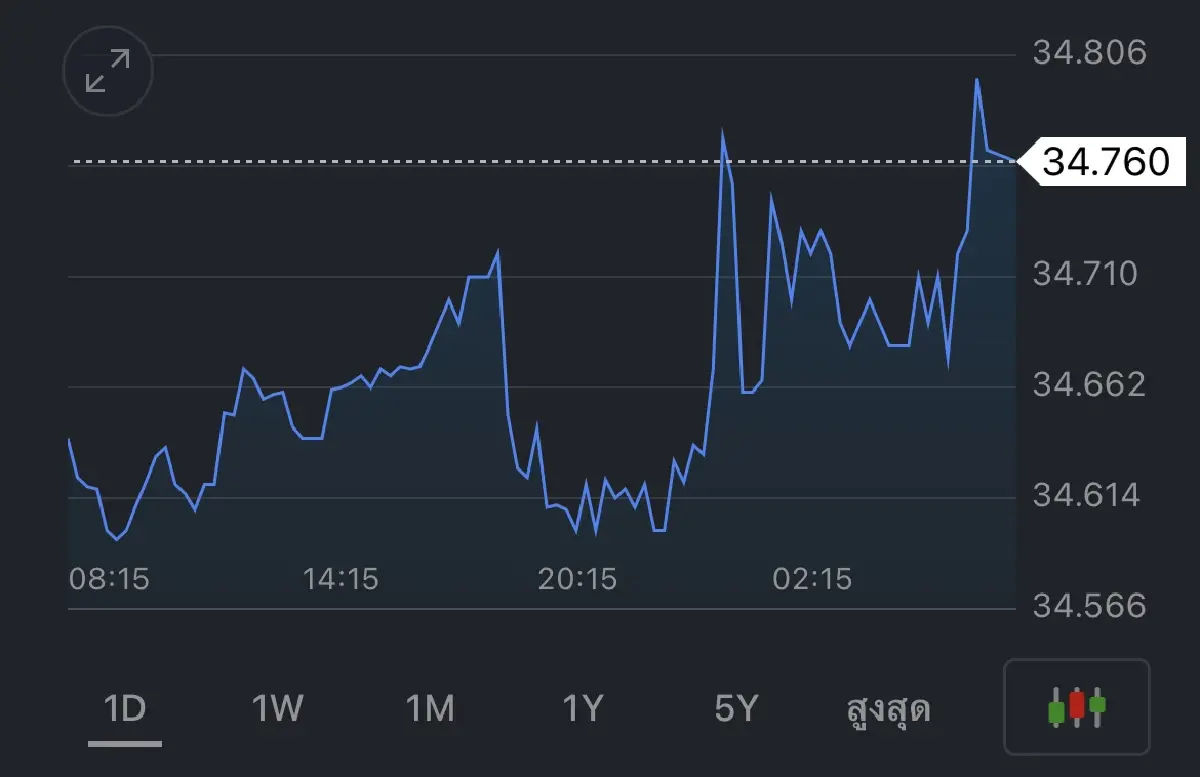
Task: Click the 34.566 axis value
Action: click(1089, 606)
